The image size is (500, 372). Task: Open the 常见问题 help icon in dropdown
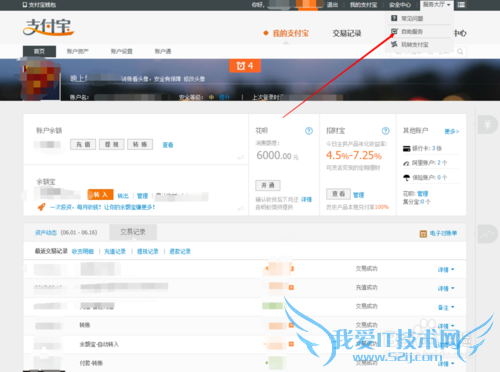tap(394, 18)
